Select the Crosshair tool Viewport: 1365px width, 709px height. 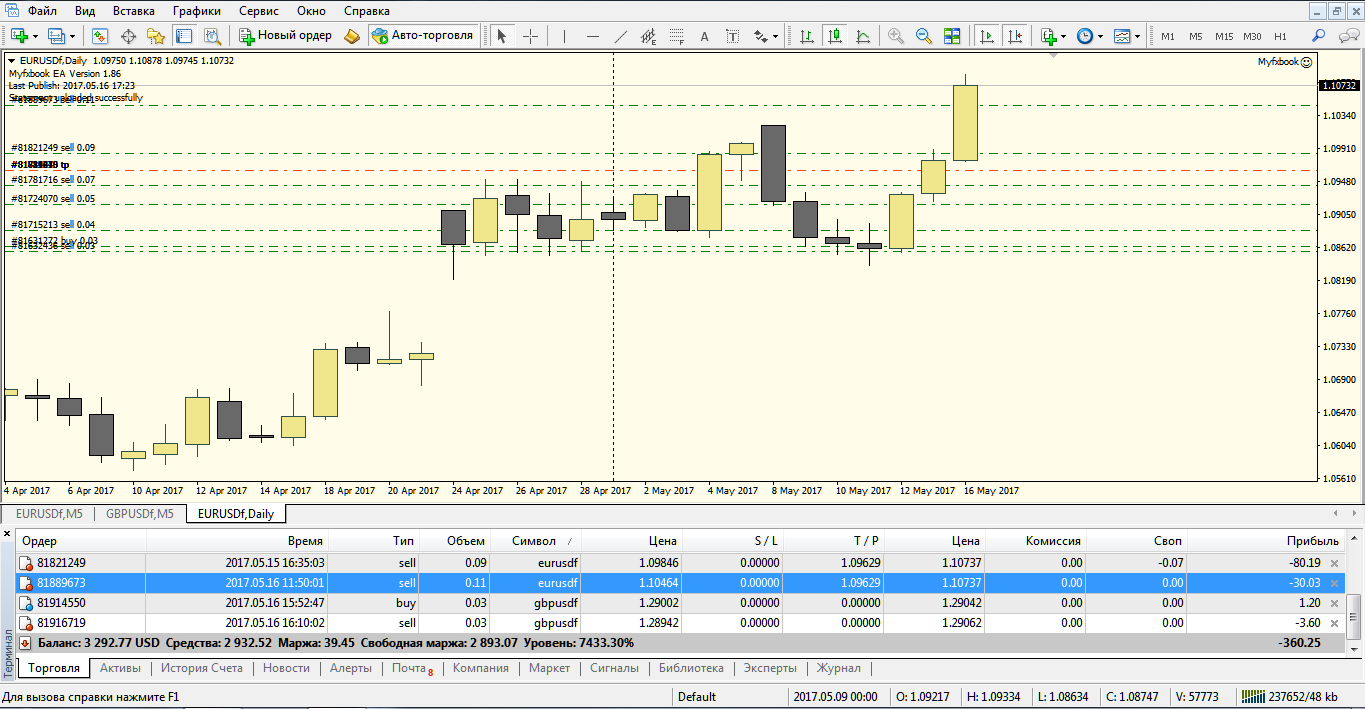(x=530, y=36)
